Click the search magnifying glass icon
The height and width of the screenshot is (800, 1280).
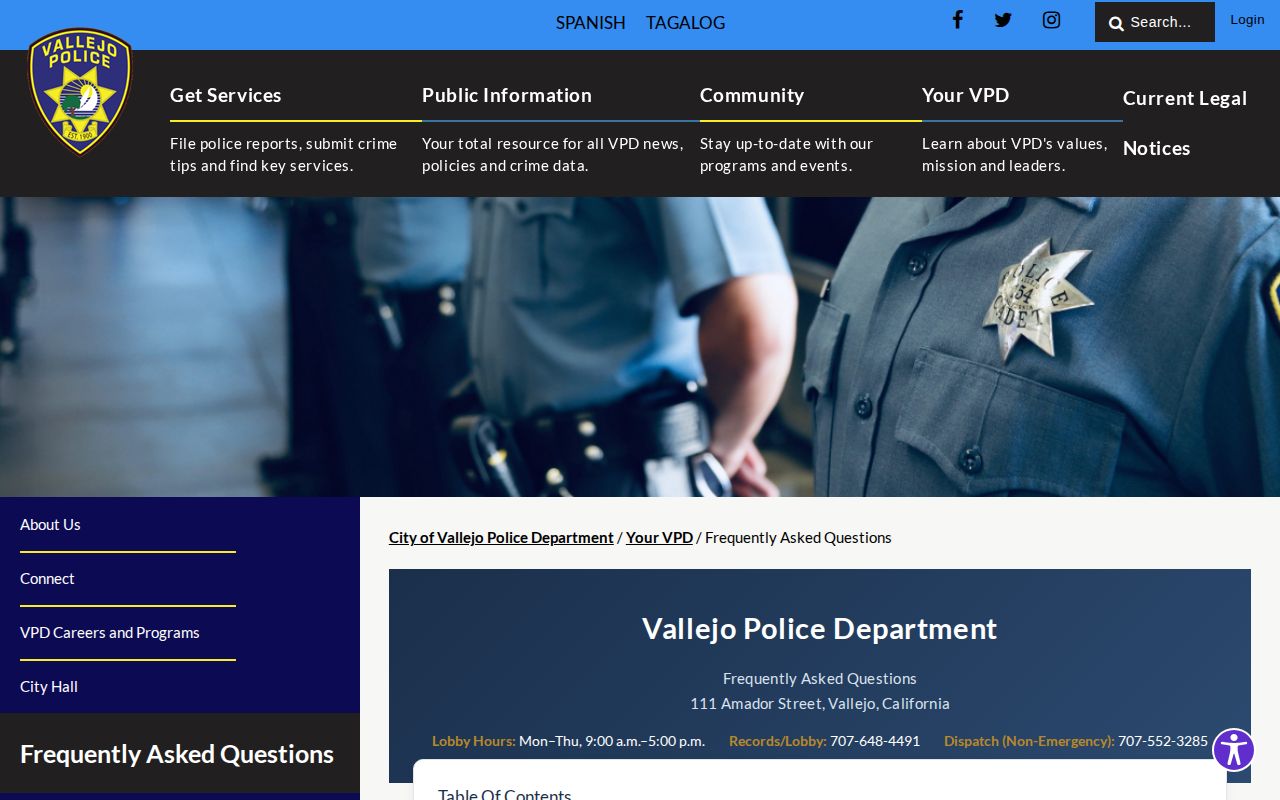(1116, 23)
